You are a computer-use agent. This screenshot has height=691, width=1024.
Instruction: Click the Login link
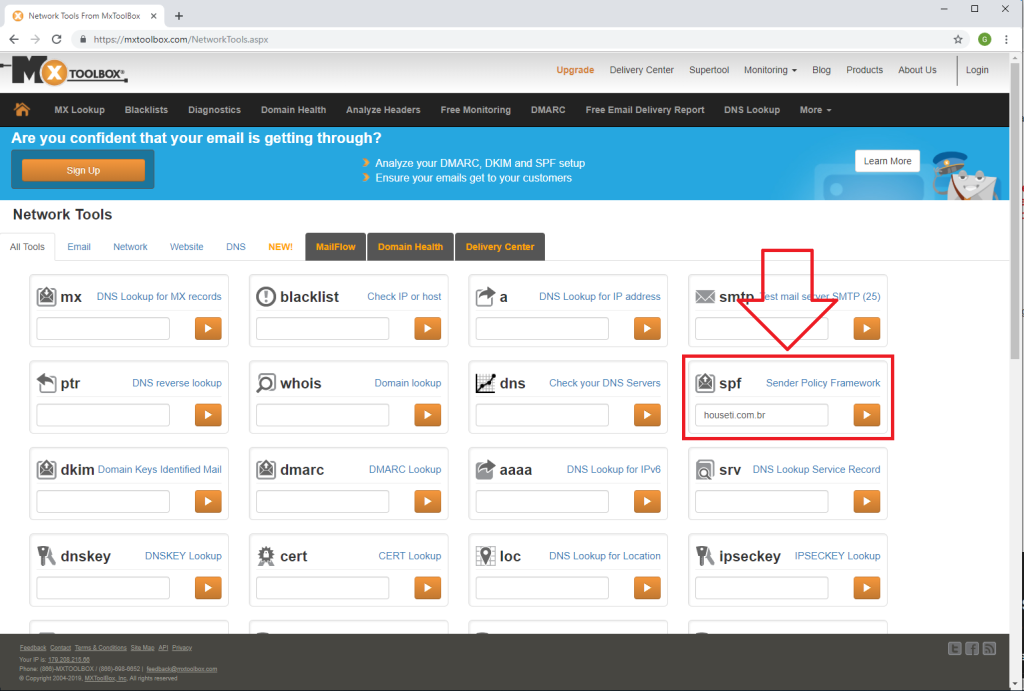pyautogui.click(x=977, y=70)
